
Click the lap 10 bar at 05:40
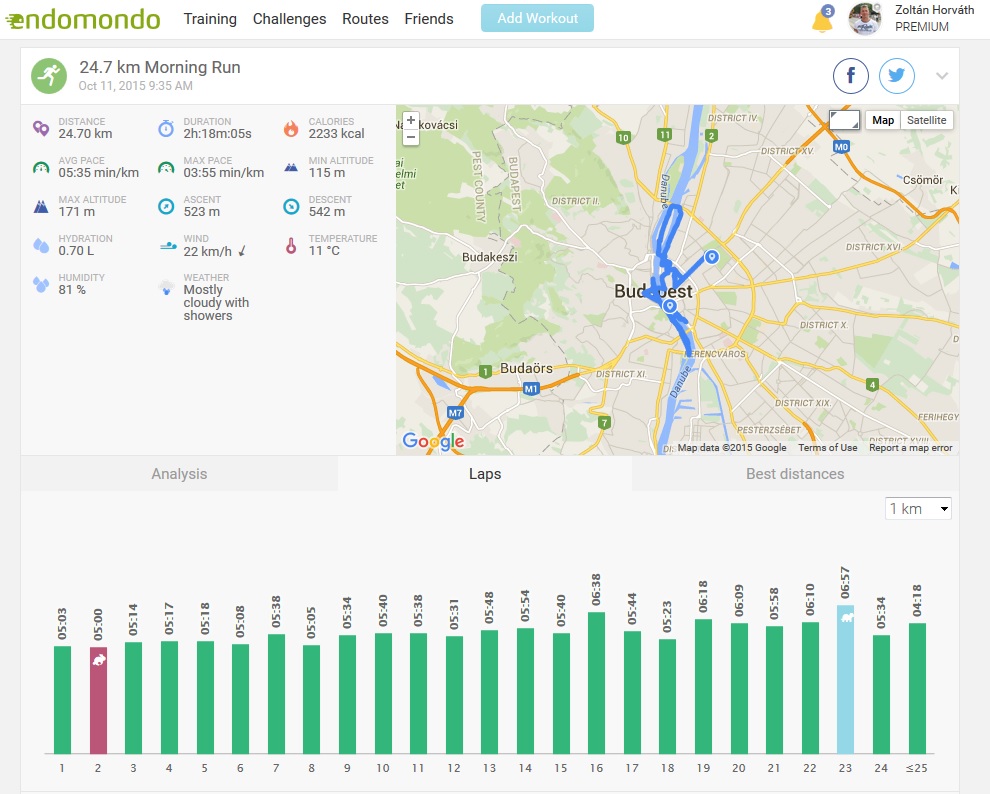(x=383, y=693)
